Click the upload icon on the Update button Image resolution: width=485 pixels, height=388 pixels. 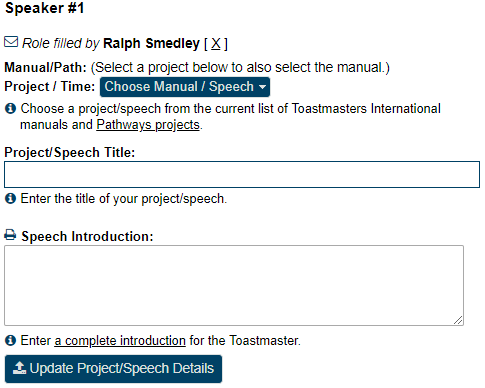(x=20, y=368)
